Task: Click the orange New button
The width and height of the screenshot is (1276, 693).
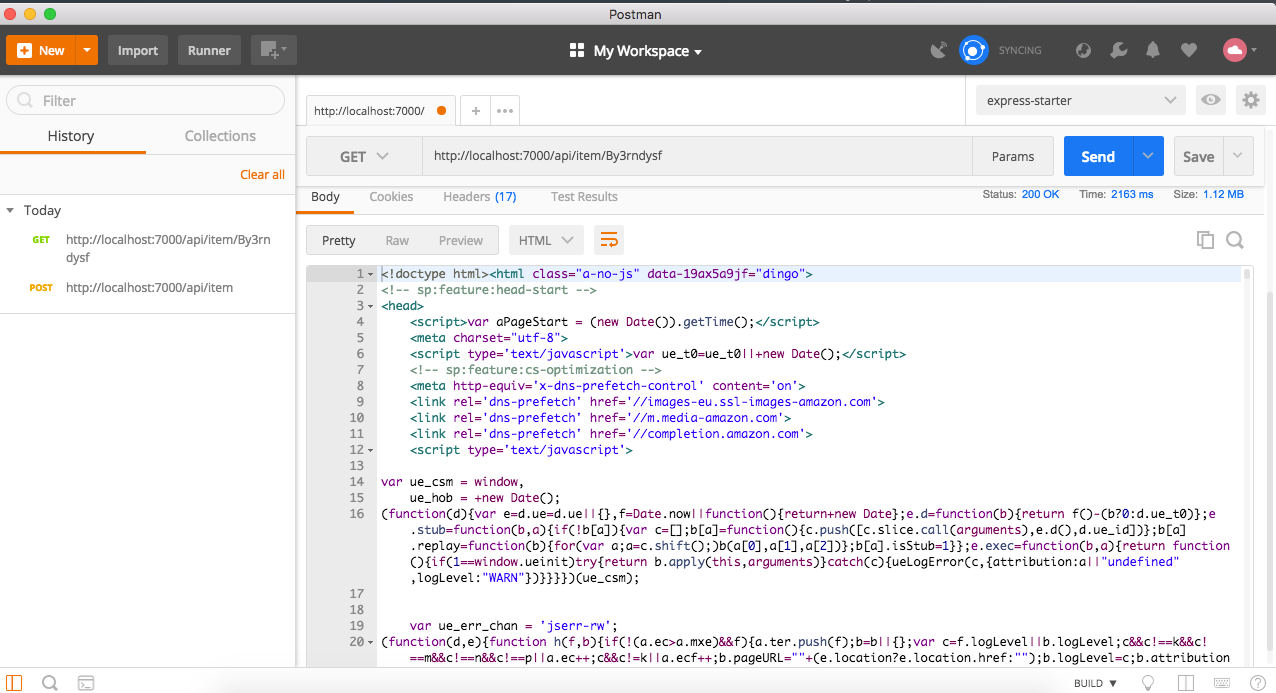Action: [41, 50]
